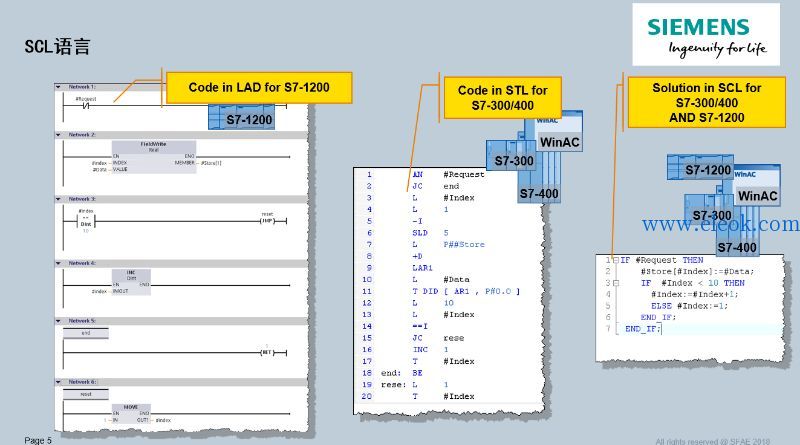The height and width of the screenshot is (445, 800).
Task: Select STL line 18 'end: BE'
Action: pyautogui.click(x=402, y=373)
